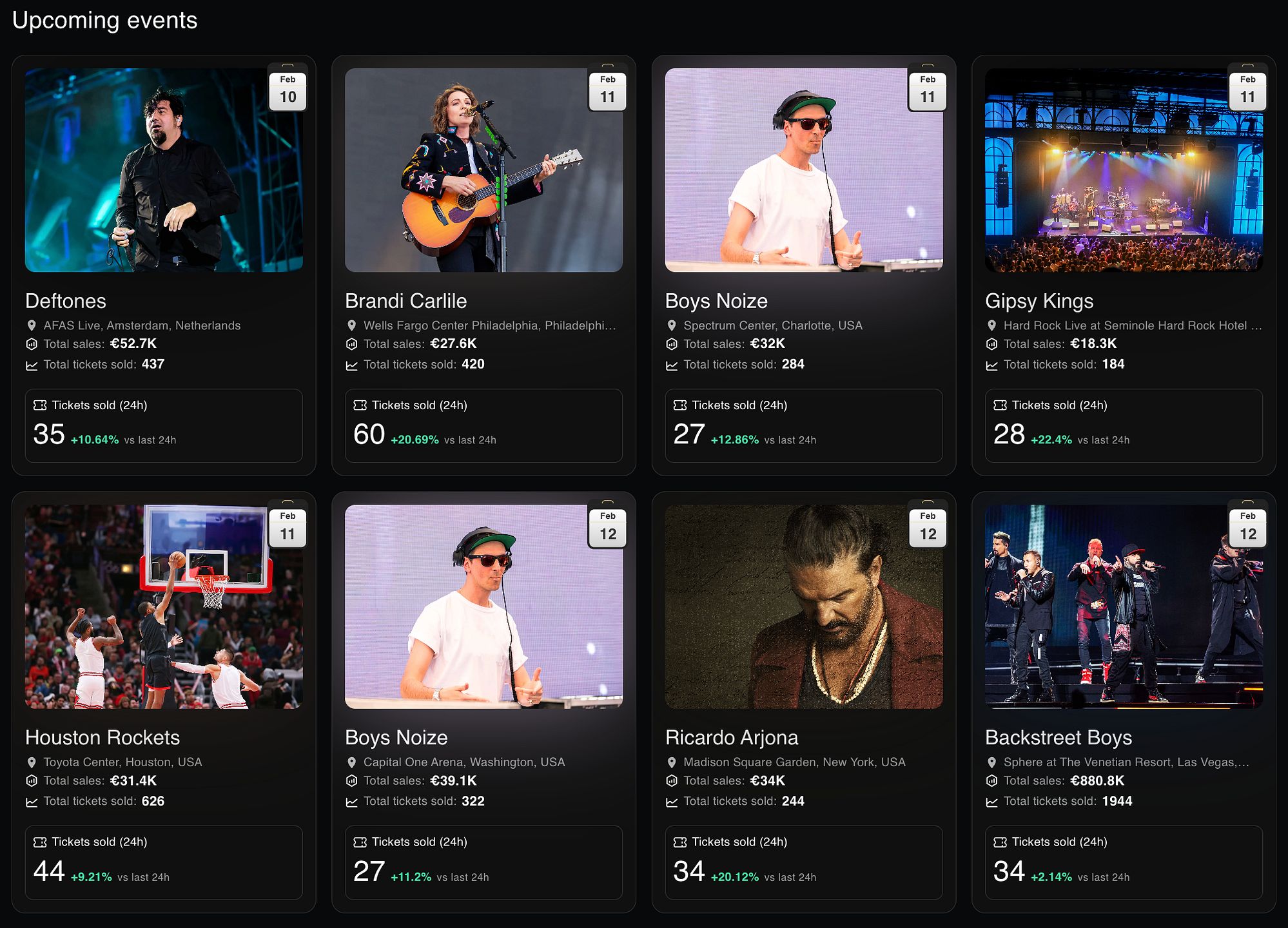Click the ticket icon in Gipsy Kings 24h box
Screen dimensions: 1288x928
1000,405
